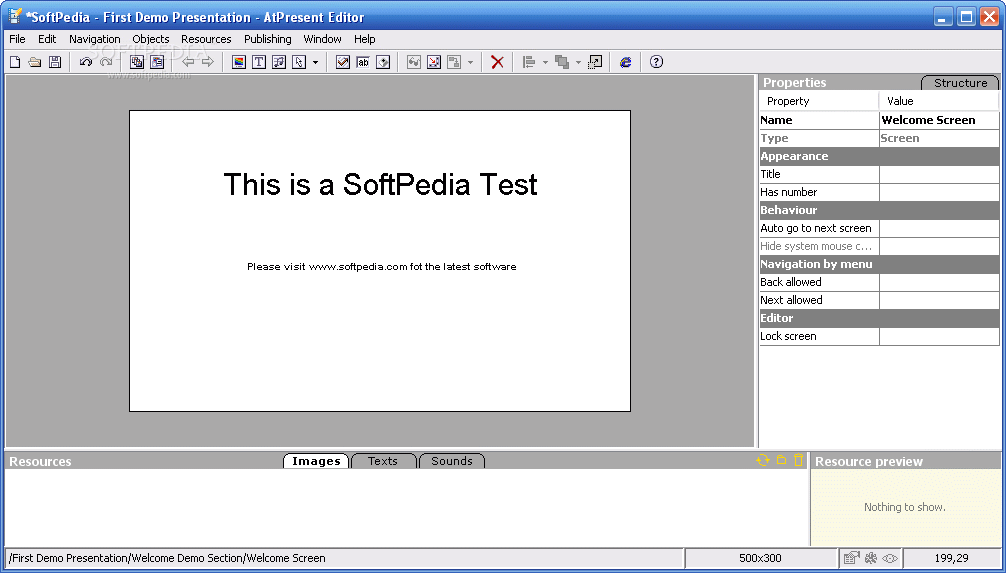The height and width of the screenshot is (573, 1006).
Task: Open the Publishing menu
Action: 268,39
